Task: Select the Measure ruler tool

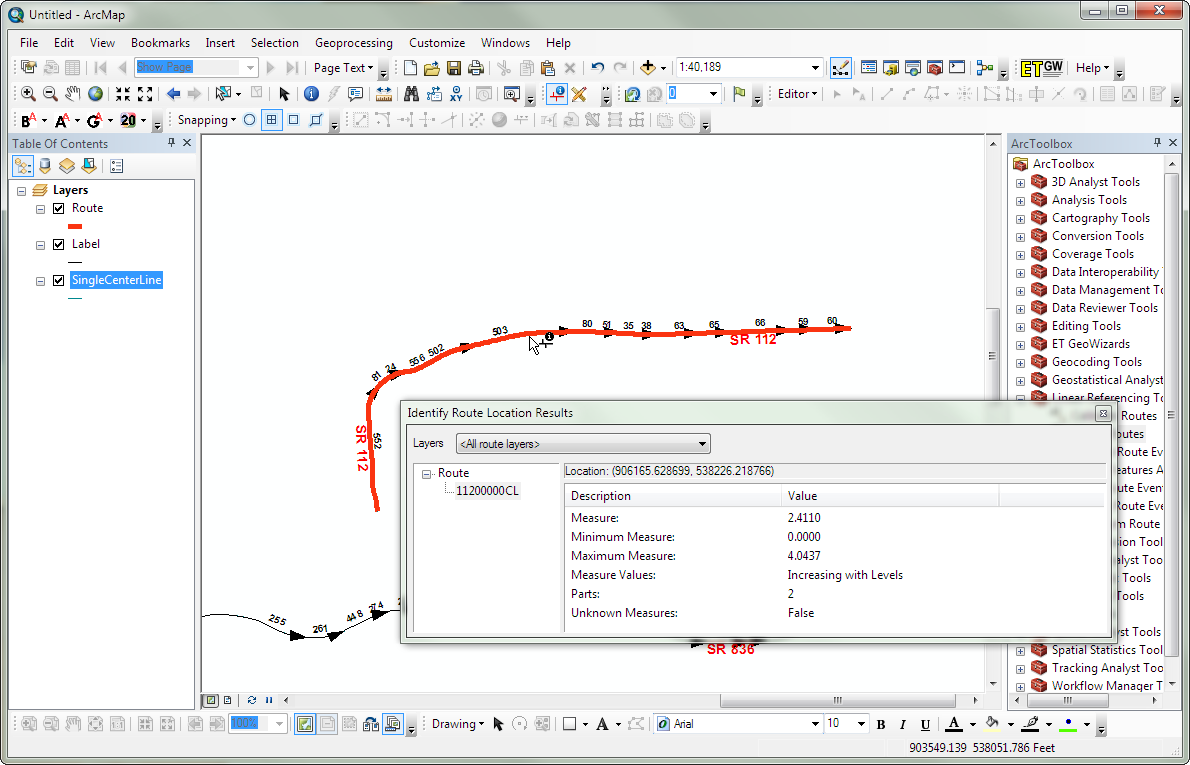Action: 383,94
